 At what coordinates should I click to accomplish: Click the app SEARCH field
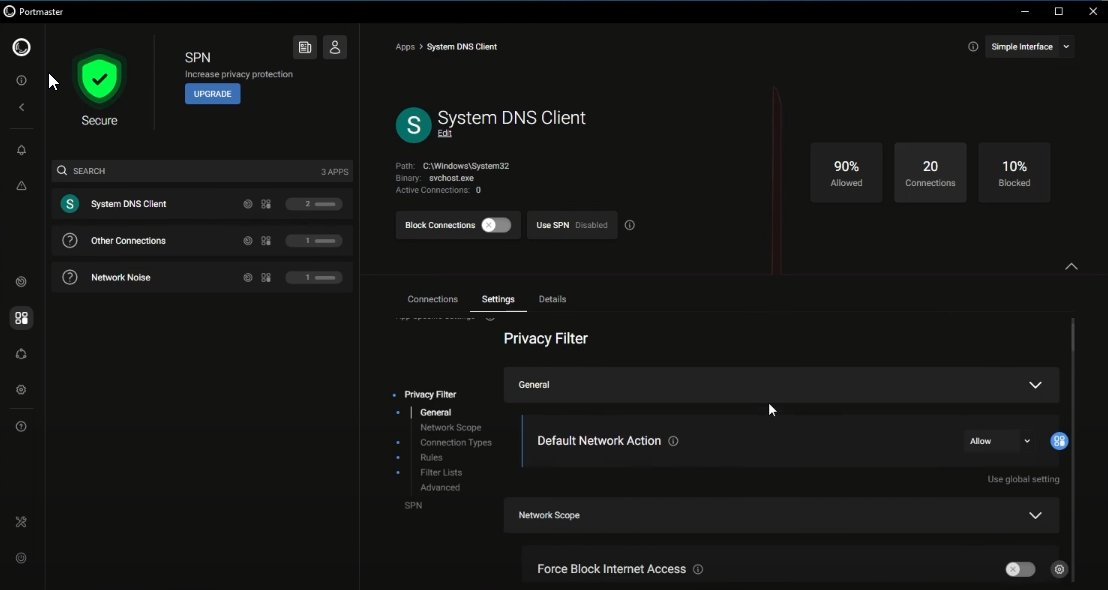(x=202, y=171)
